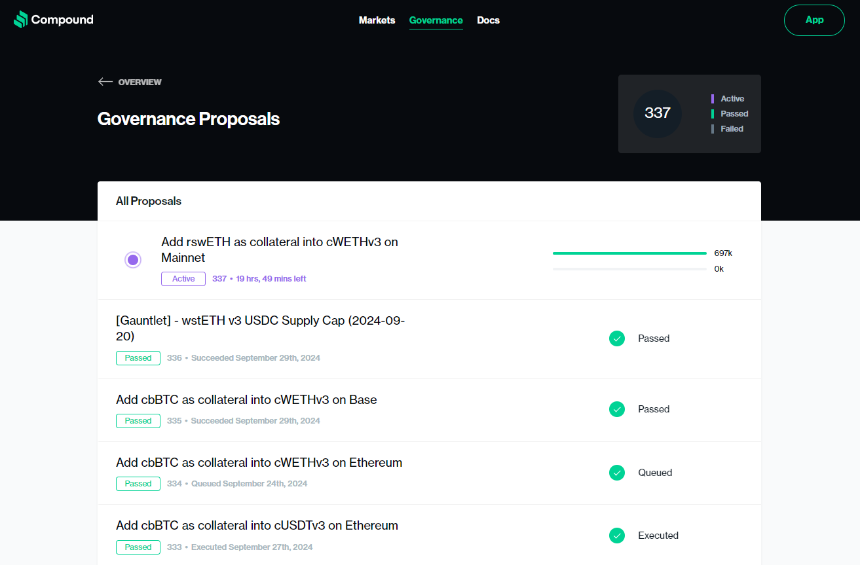This screenshot has width=860, height=565.
Task: Click the back arrow next to Overview
Action: click(105, 82)
